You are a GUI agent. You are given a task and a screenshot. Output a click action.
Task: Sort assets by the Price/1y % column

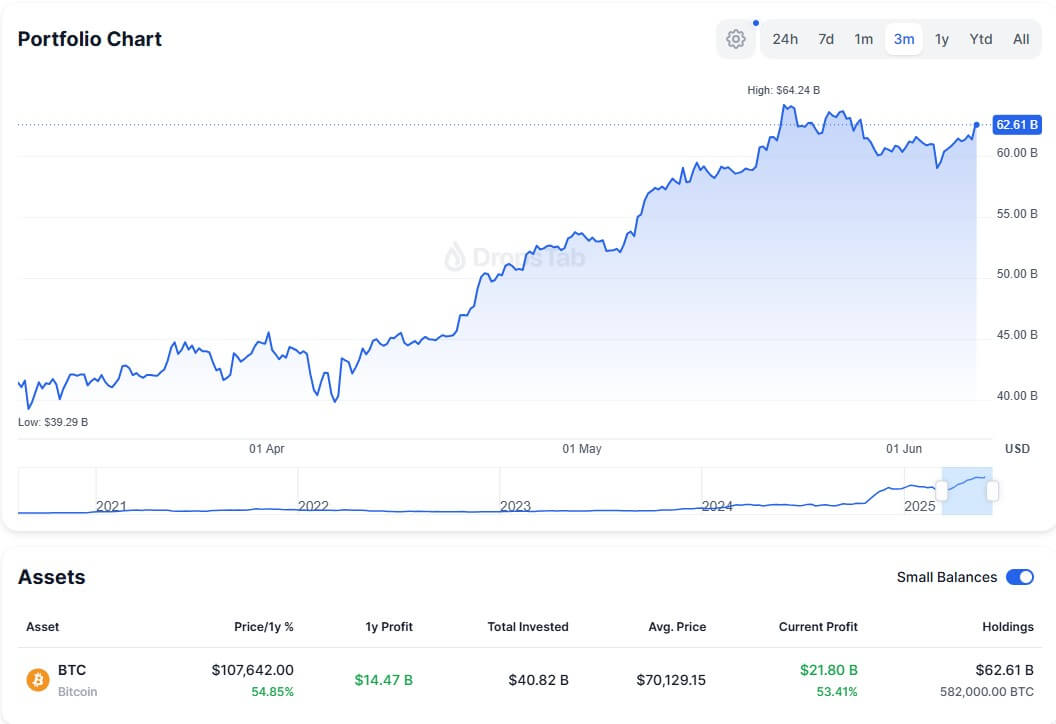tap(262, 627)
